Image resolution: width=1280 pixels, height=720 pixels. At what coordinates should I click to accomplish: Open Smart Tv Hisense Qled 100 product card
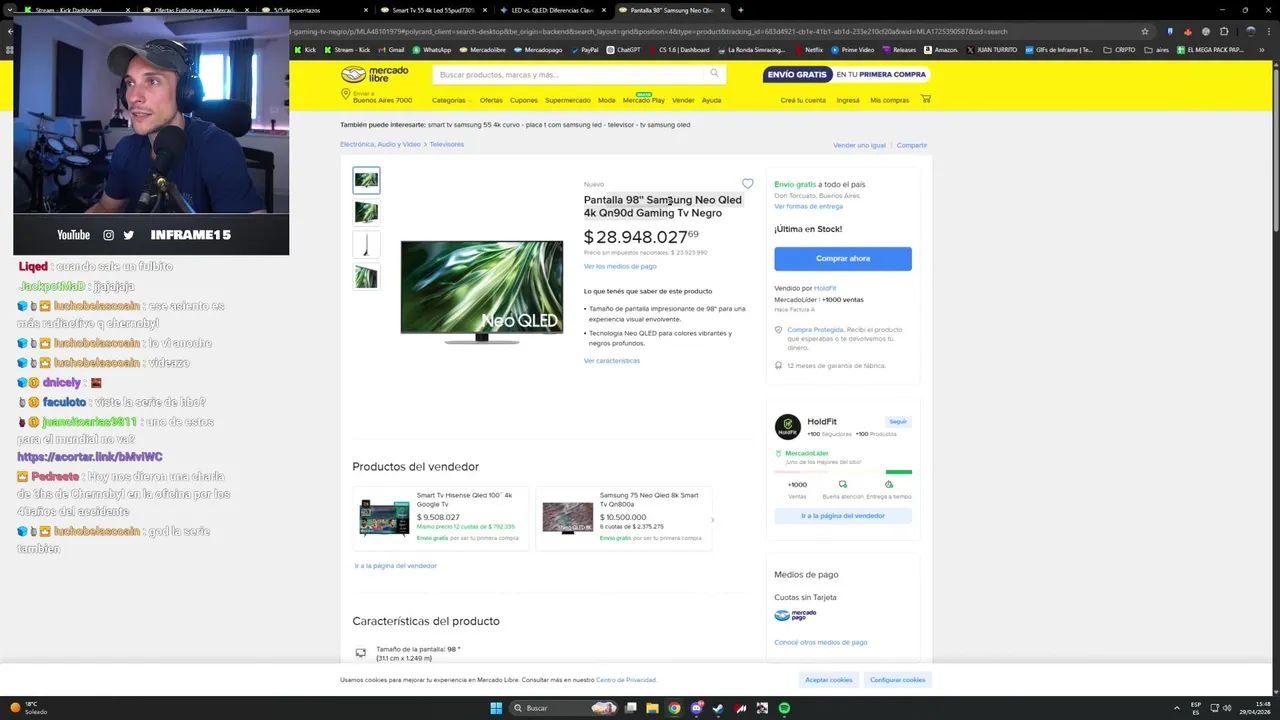click(x=440, y=518)
